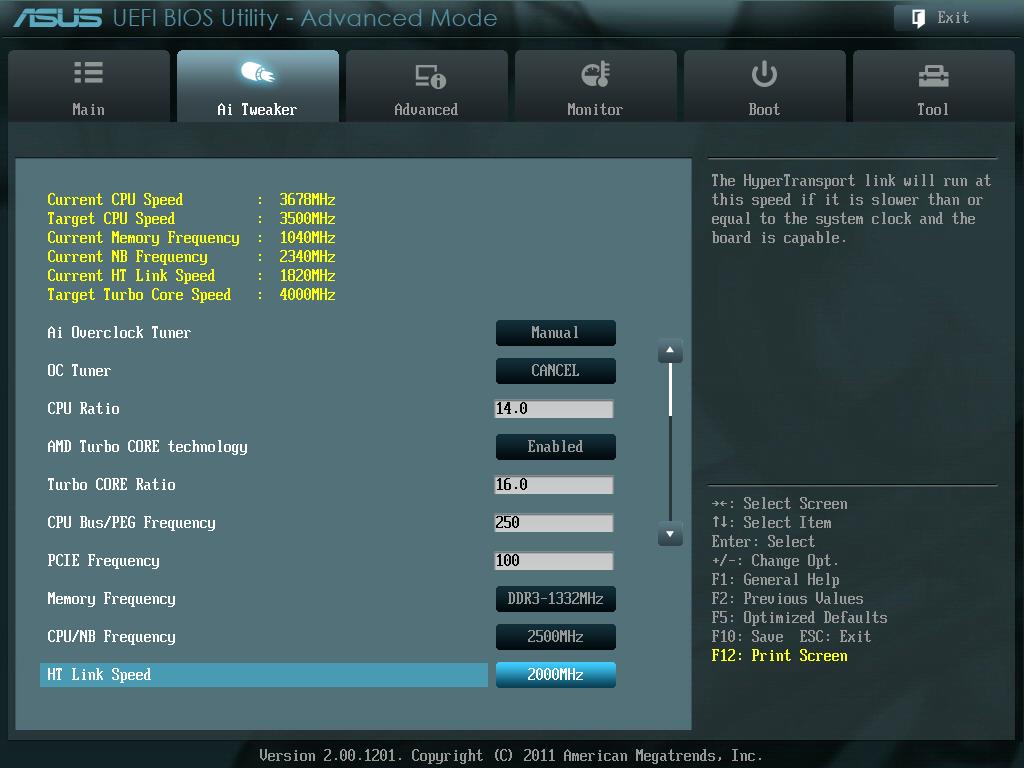Switch to the Ai Tweaker tab
1024x768 pixels.
[258, 86]
